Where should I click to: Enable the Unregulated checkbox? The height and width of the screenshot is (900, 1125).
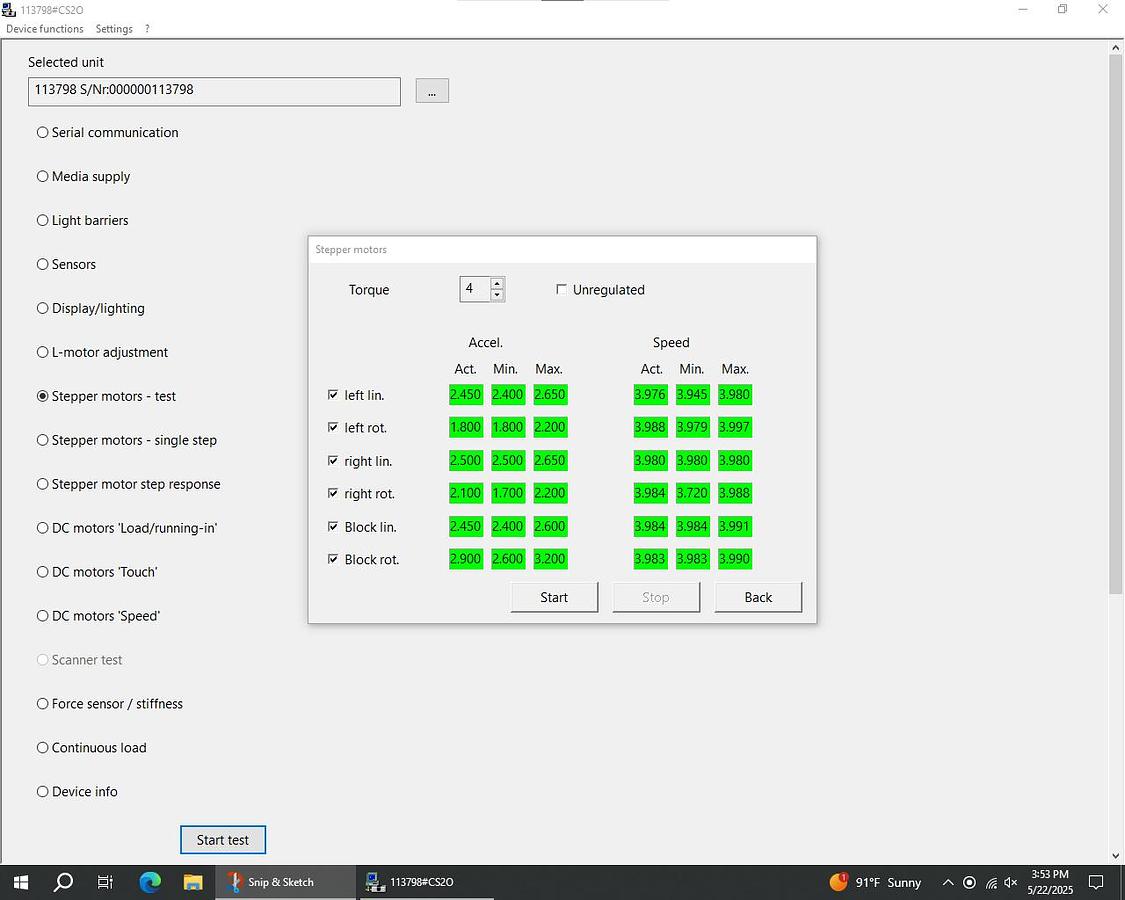click(561, 290)
